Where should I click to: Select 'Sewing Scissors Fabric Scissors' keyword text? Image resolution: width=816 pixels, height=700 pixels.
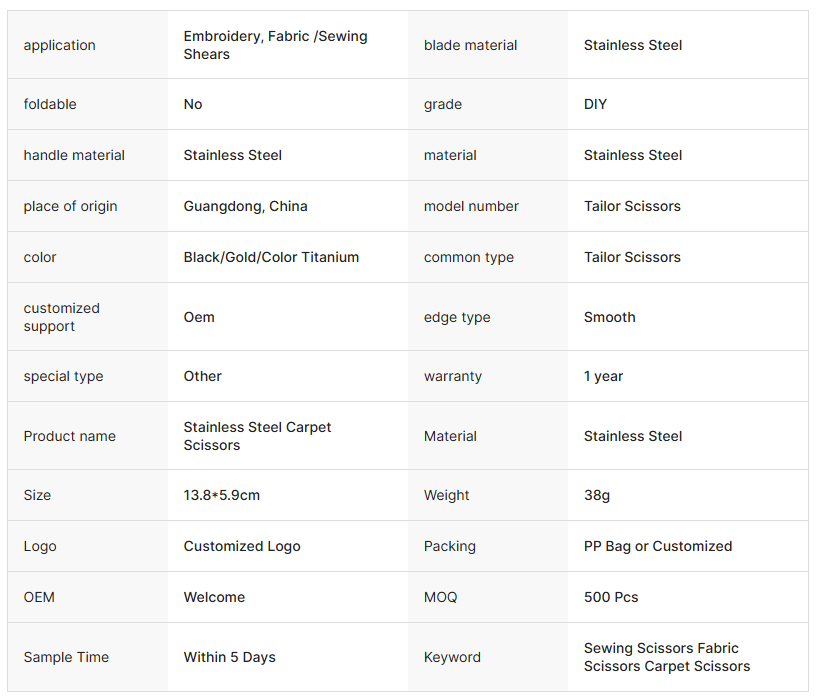click(x=667, y=657)
